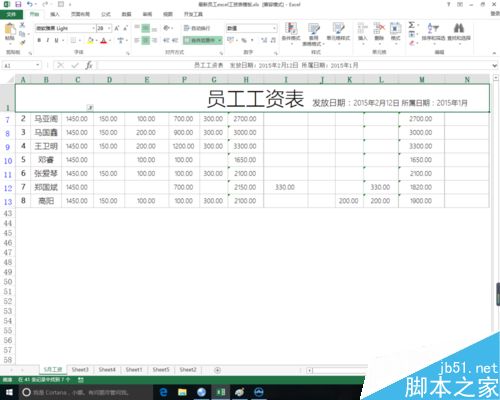Open the font name dropdown
500x400 pixels.
94,28
